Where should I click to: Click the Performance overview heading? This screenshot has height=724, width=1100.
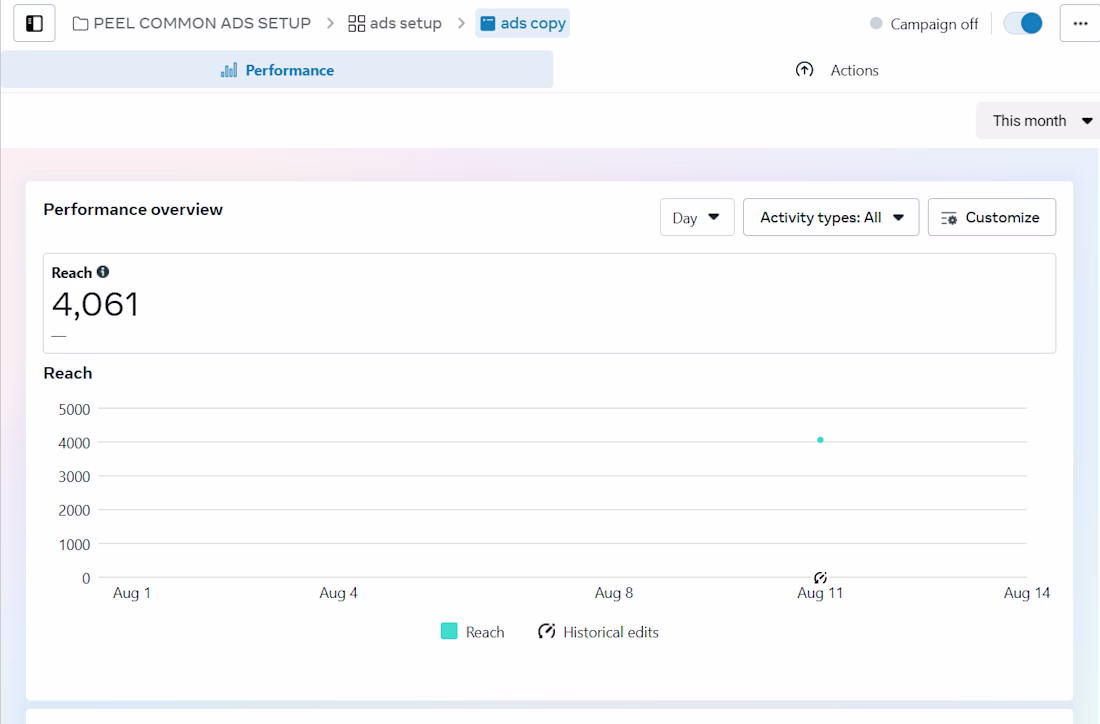click(x=133, y=210)
